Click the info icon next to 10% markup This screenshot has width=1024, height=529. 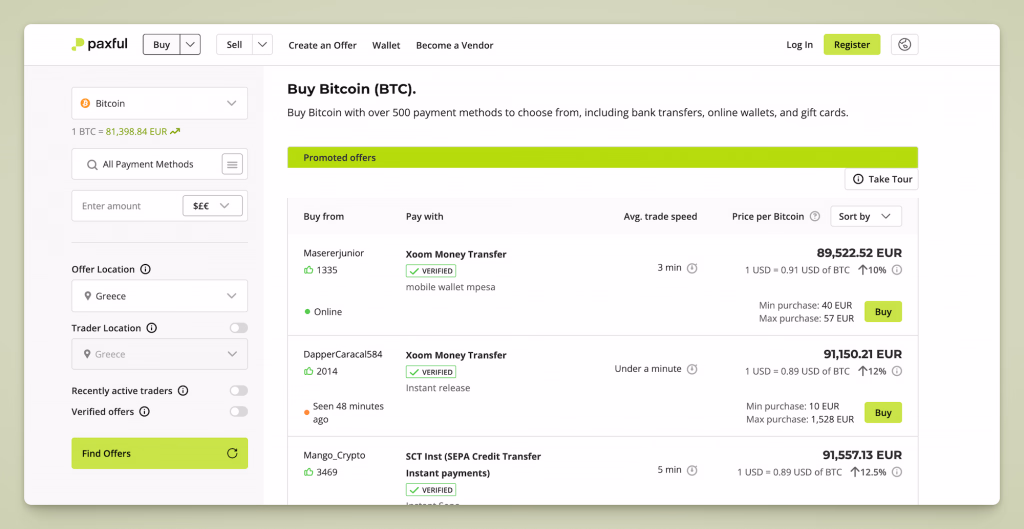click(897, 270)
